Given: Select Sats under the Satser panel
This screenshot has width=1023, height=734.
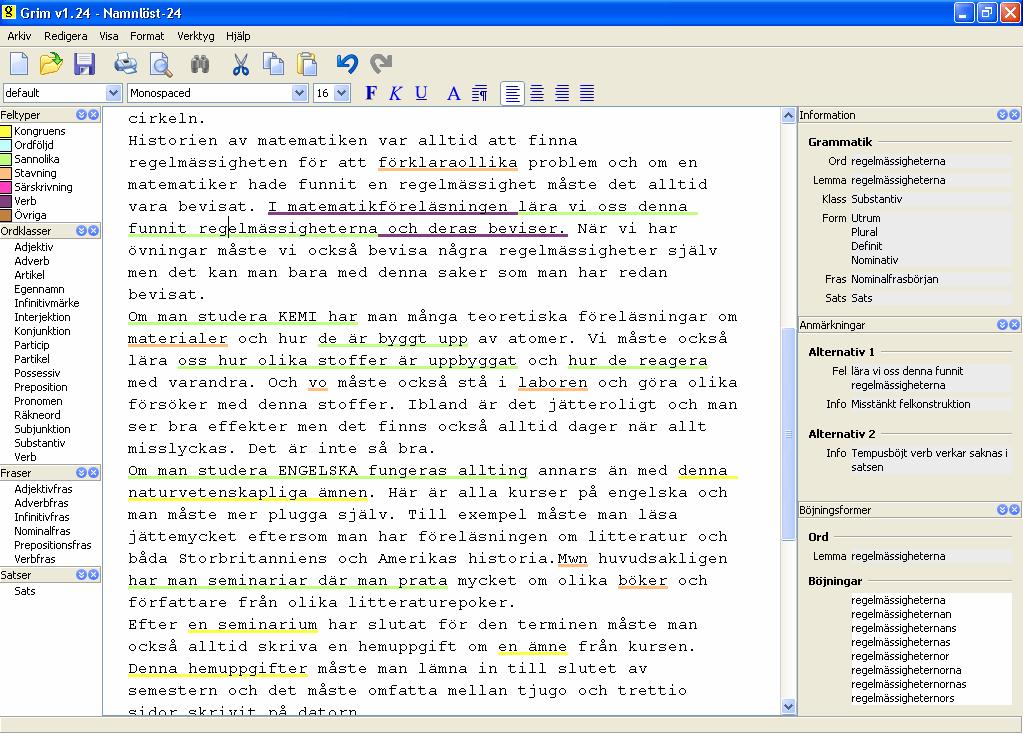Looking at the screenshot, I should [25, 591].
